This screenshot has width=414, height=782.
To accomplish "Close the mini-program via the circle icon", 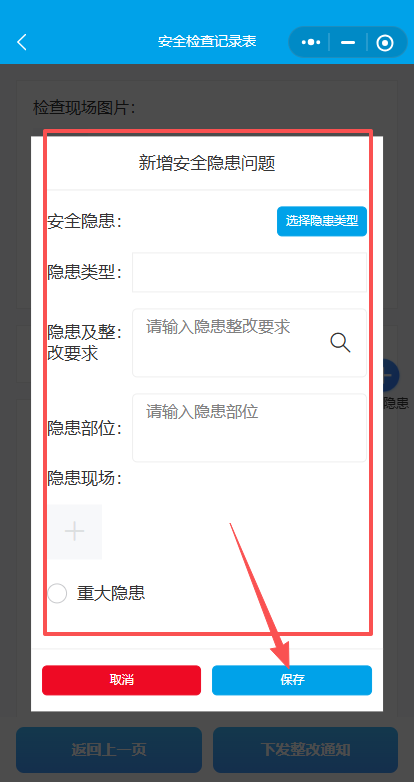I will tap(385, 43).
